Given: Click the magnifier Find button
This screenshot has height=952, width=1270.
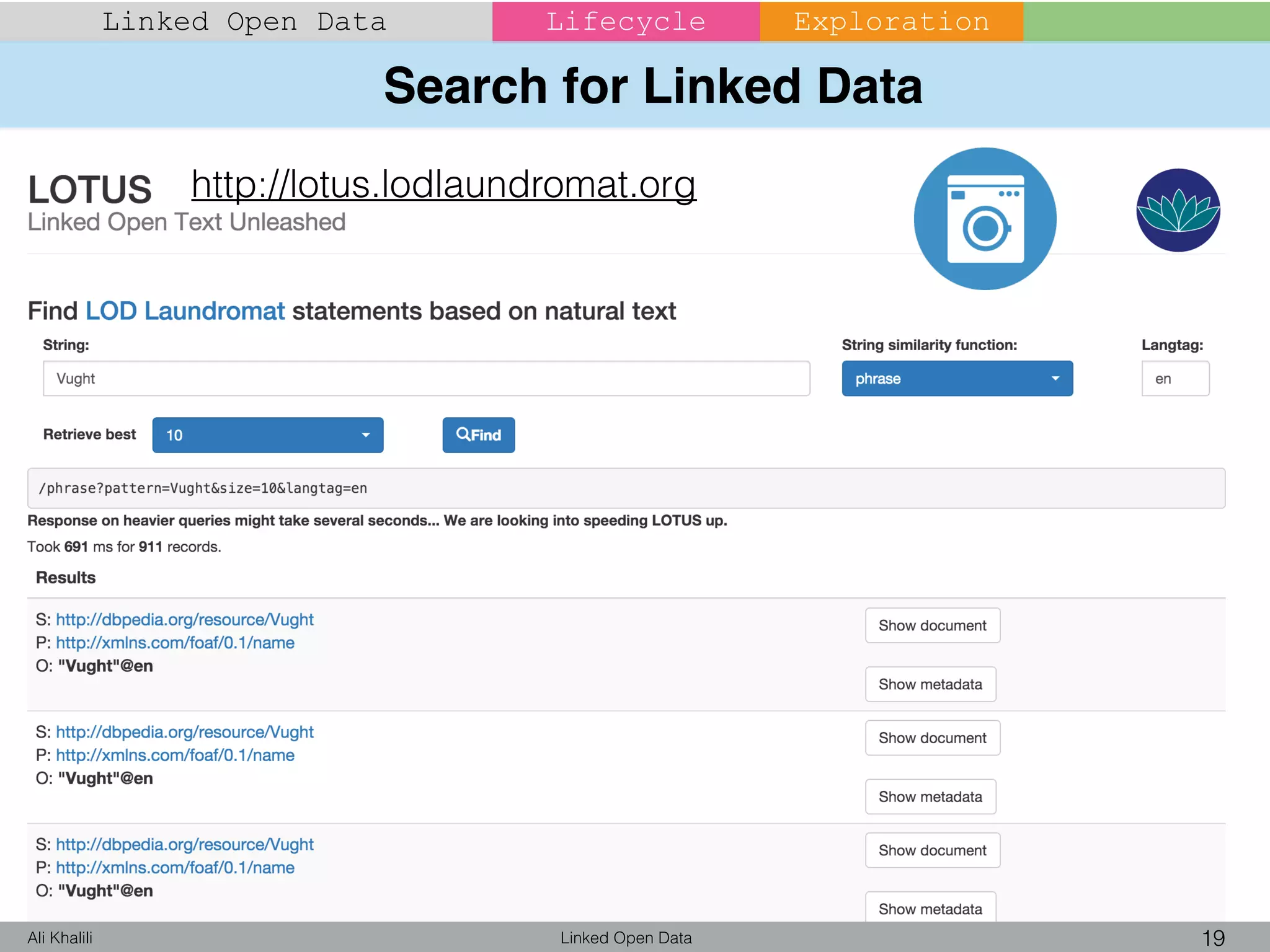Looking at the screenshot, I should tap(478, 435).
